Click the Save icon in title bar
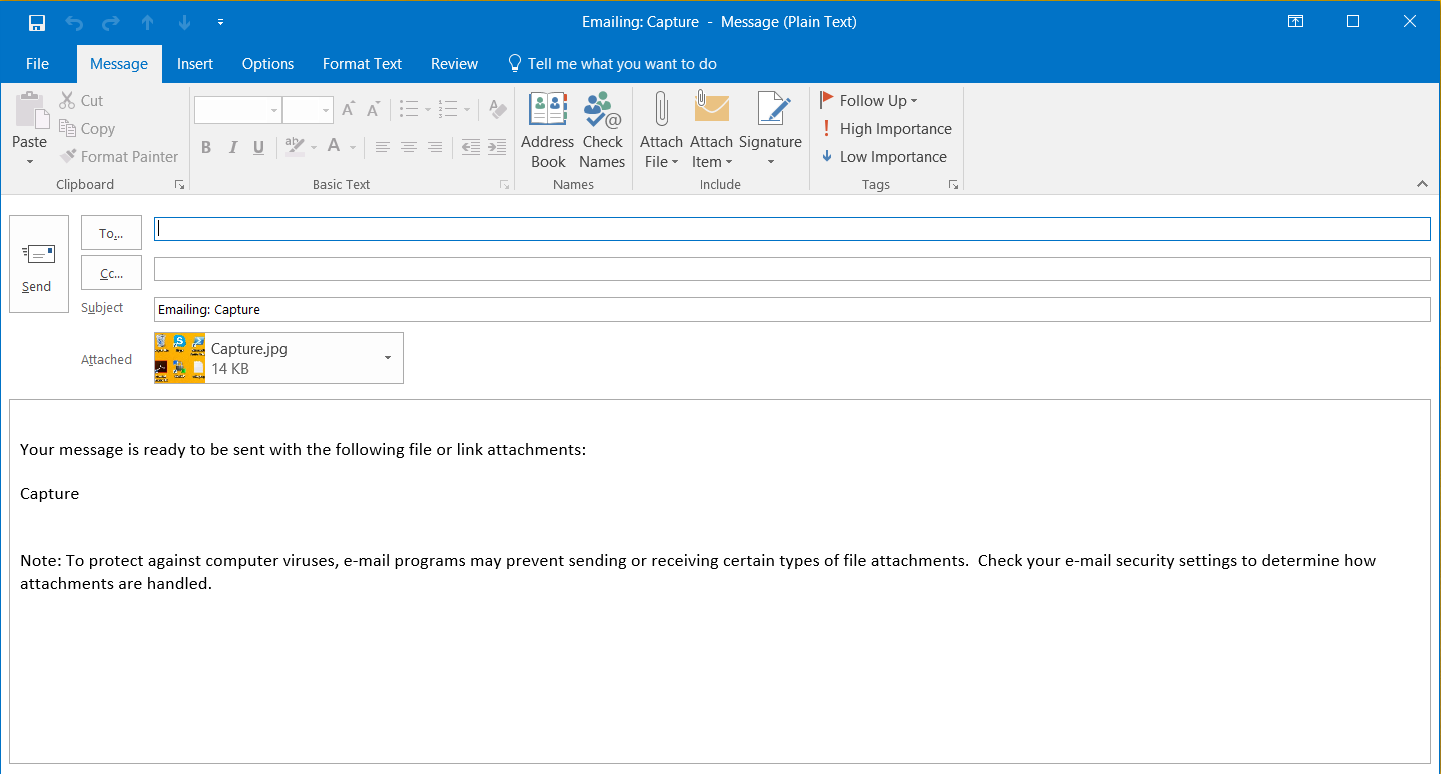Screen dimensions: 1441x774 [x=37, y=22]
